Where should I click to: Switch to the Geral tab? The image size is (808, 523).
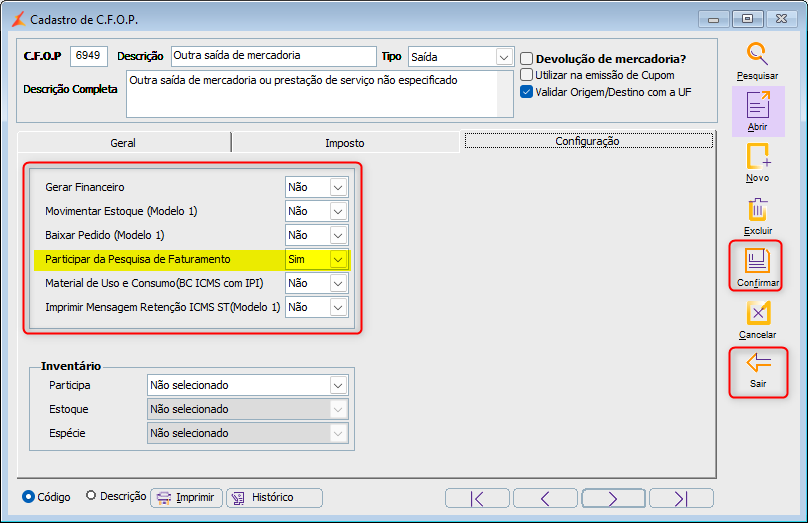click(x=123, y=143)
